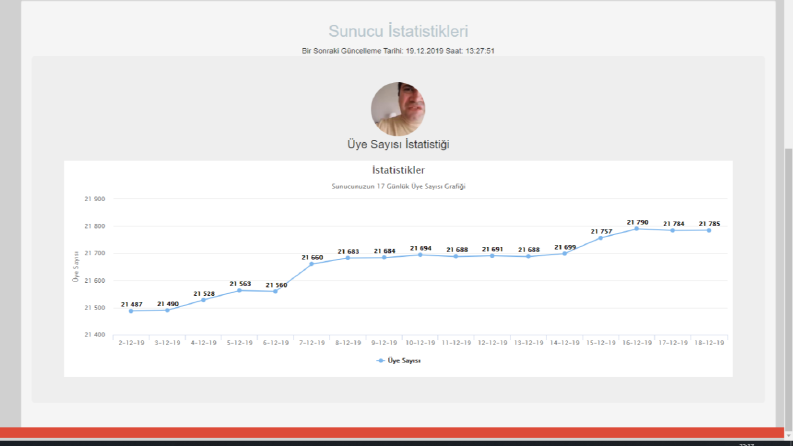Viewport: 793px width, 446px height.
Task: Click the 21 400 y-axis label
Action: [95, 335]
